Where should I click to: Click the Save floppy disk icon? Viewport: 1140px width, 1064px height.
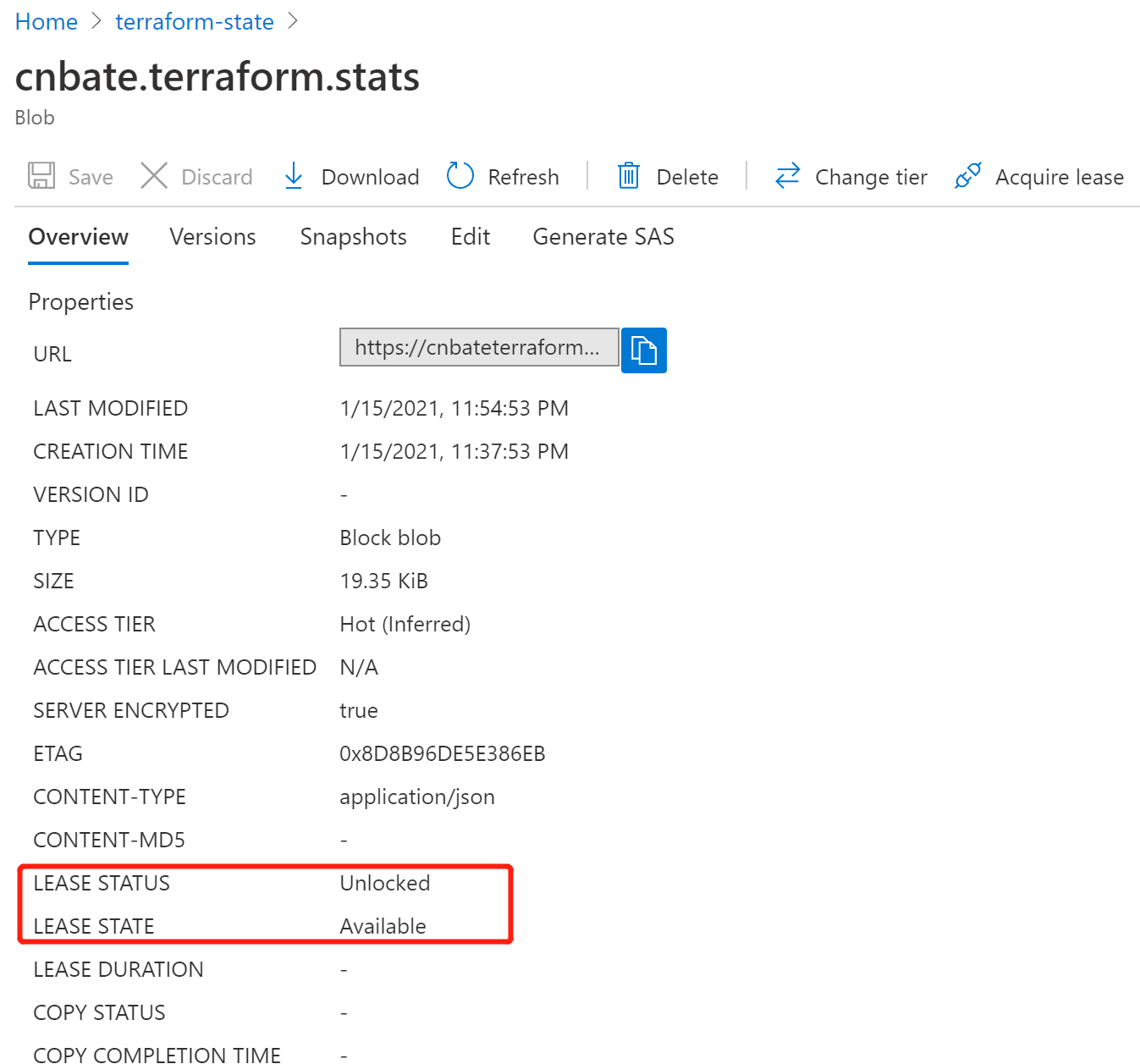(41, 176)
